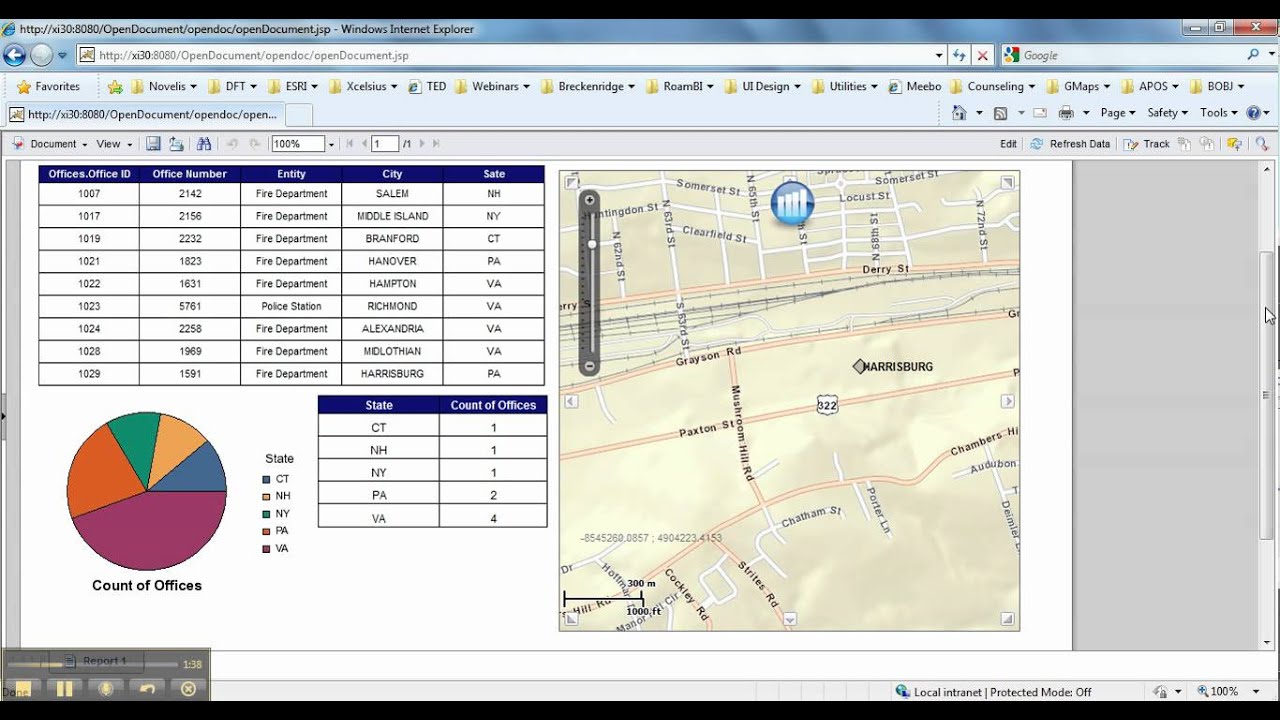Open the ESRI favorites folder

(x=293, y=86)
